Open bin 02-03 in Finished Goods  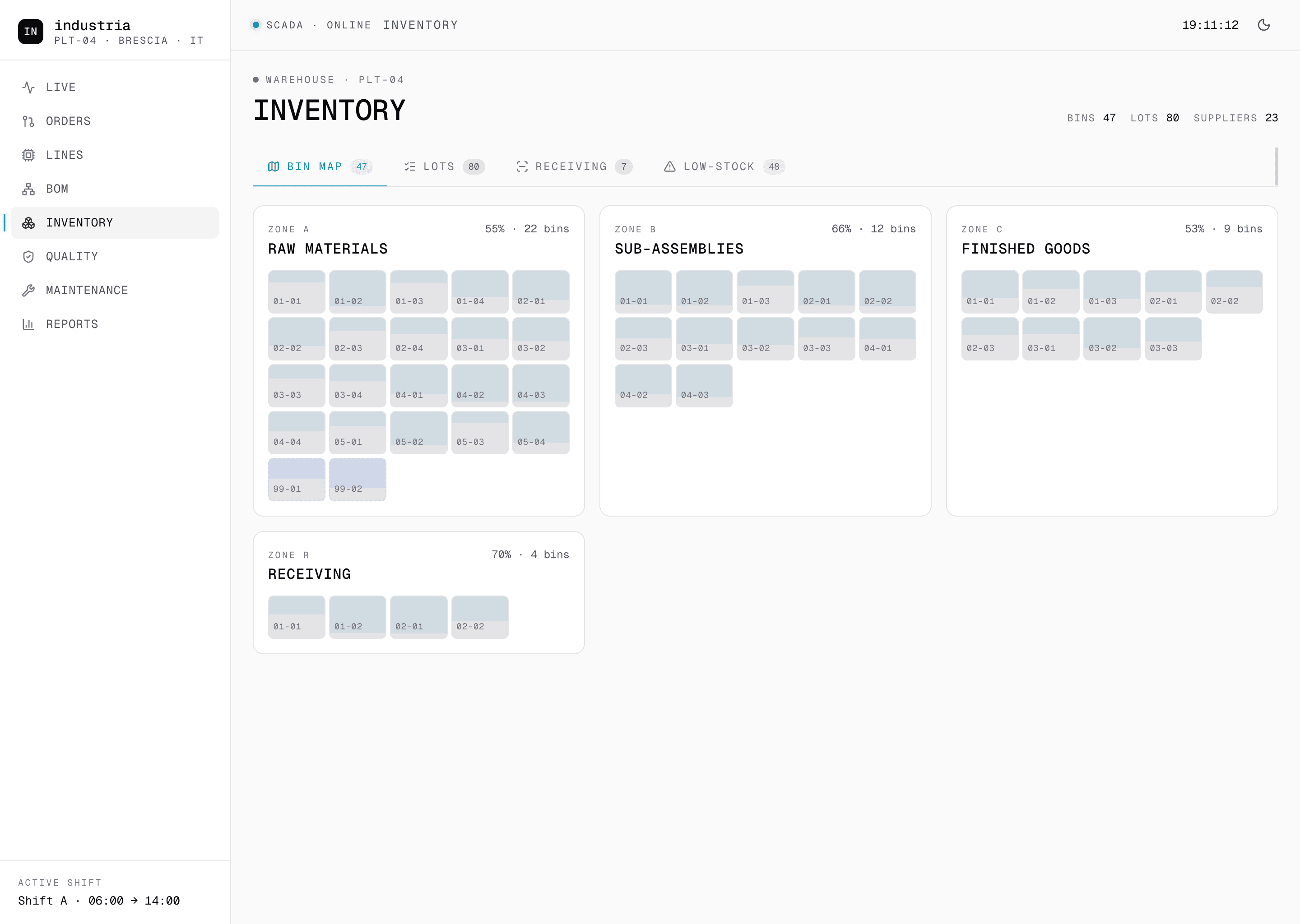click(x=990, y=339)
